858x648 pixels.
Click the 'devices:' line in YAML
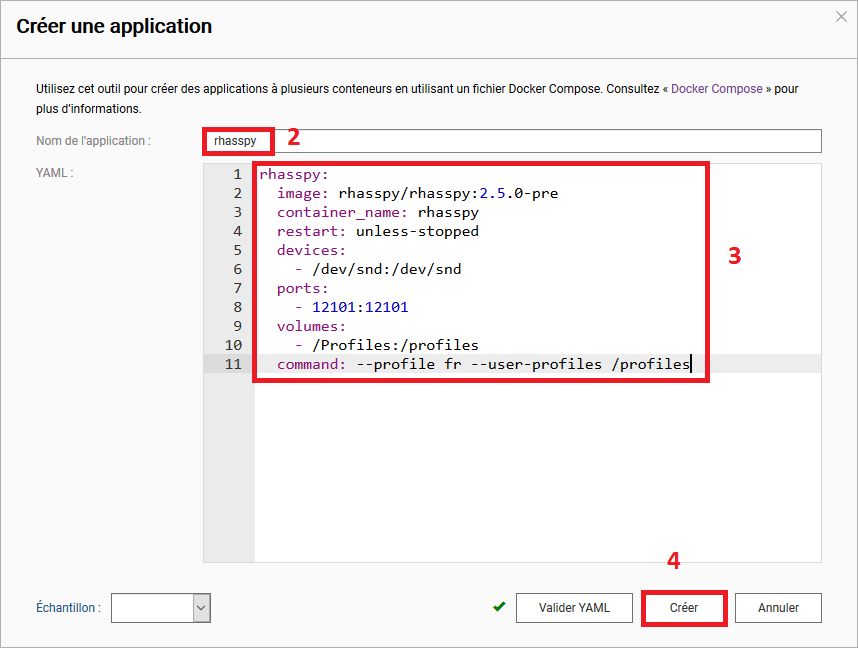(311, 250)
